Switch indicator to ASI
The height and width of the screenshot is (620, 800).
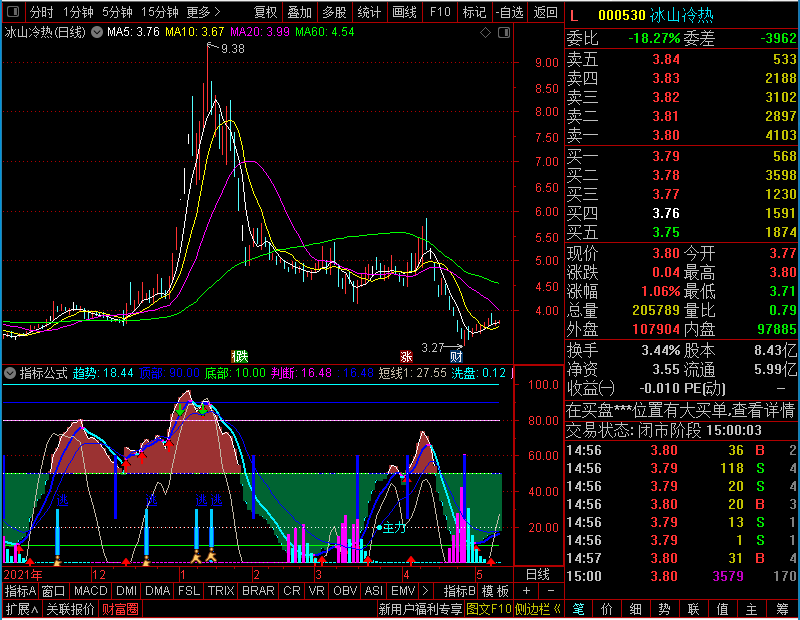[x=373, y=591]
